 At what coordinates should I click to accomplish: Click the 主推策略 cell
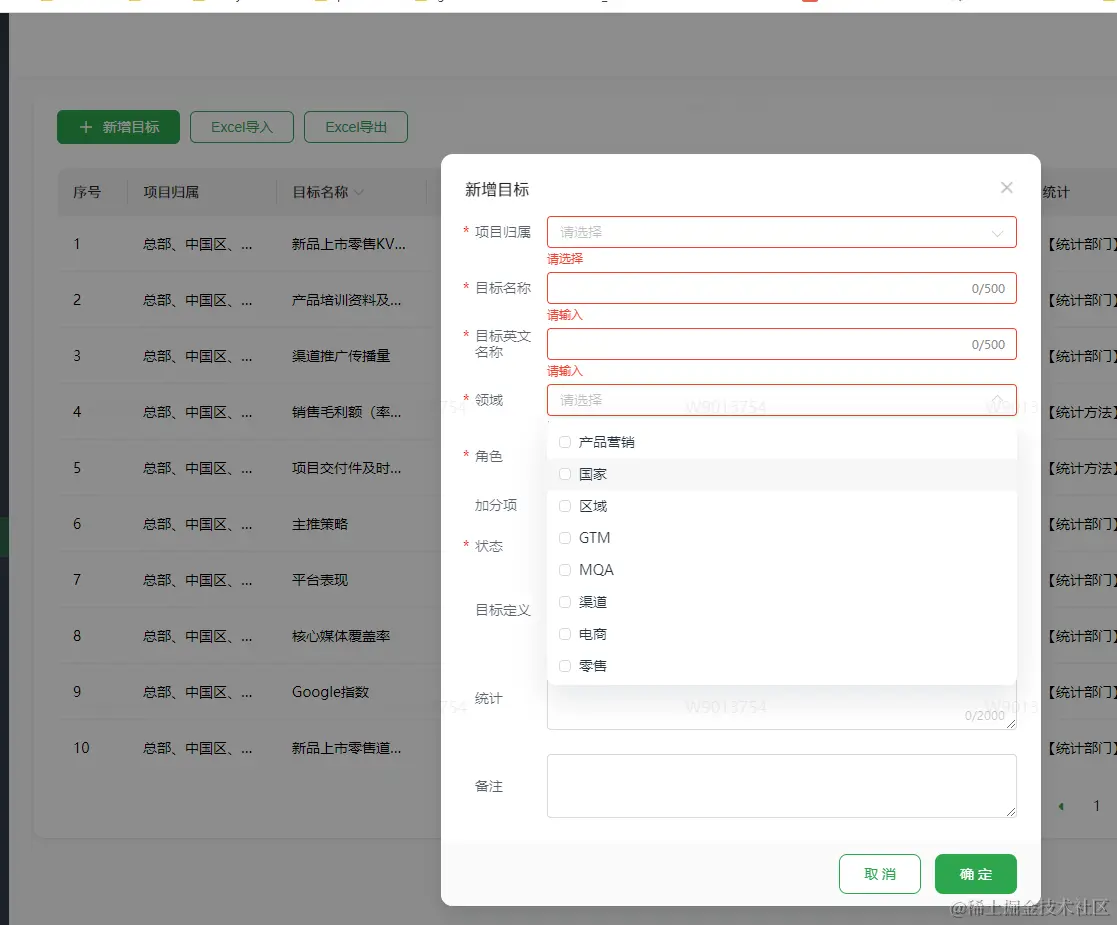tap(320, 524)
